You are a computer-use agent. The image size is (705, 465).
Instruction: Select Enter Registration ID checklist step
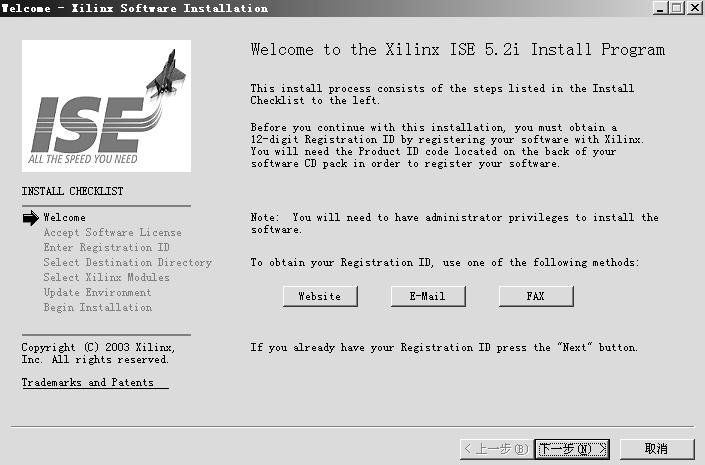(107, 247)
